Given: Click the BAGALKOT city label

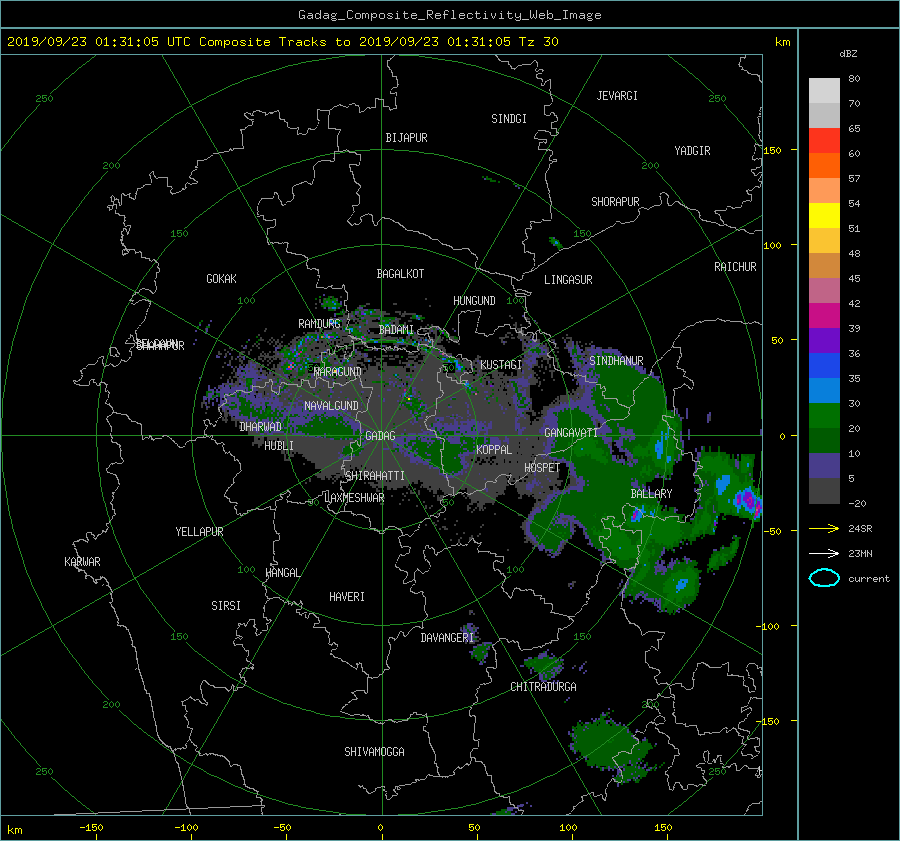Looking at the screenshot, I should tap(400, 274).
